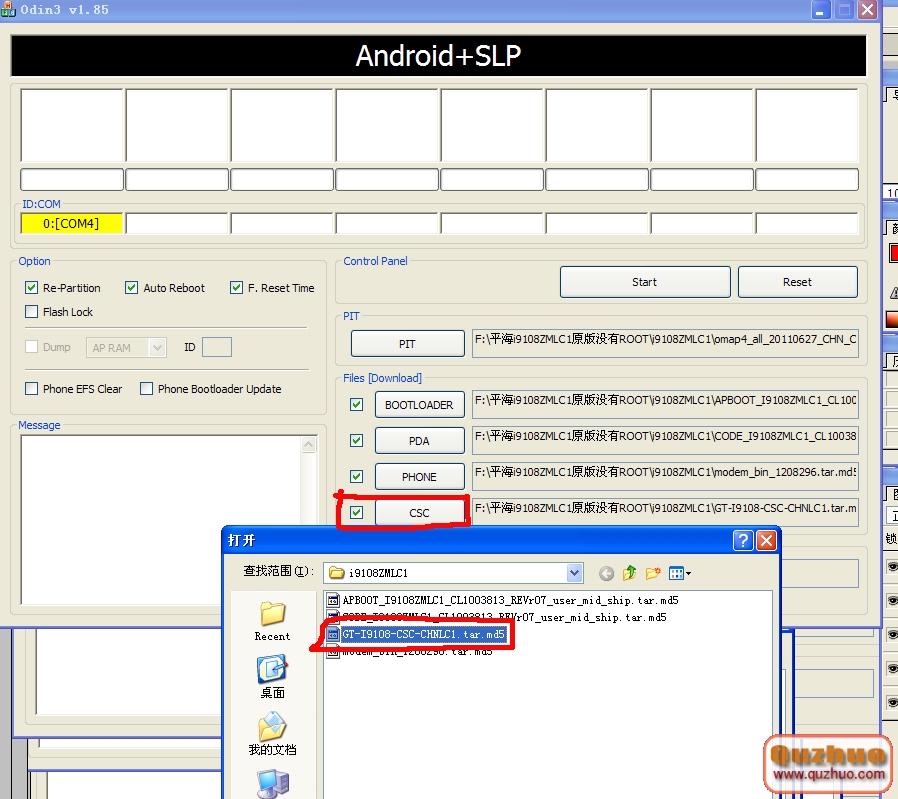The width and height of the screenshot is (898, 799).
Task: Uncheck the PHONE file checkbox
Action: (356, 477)
